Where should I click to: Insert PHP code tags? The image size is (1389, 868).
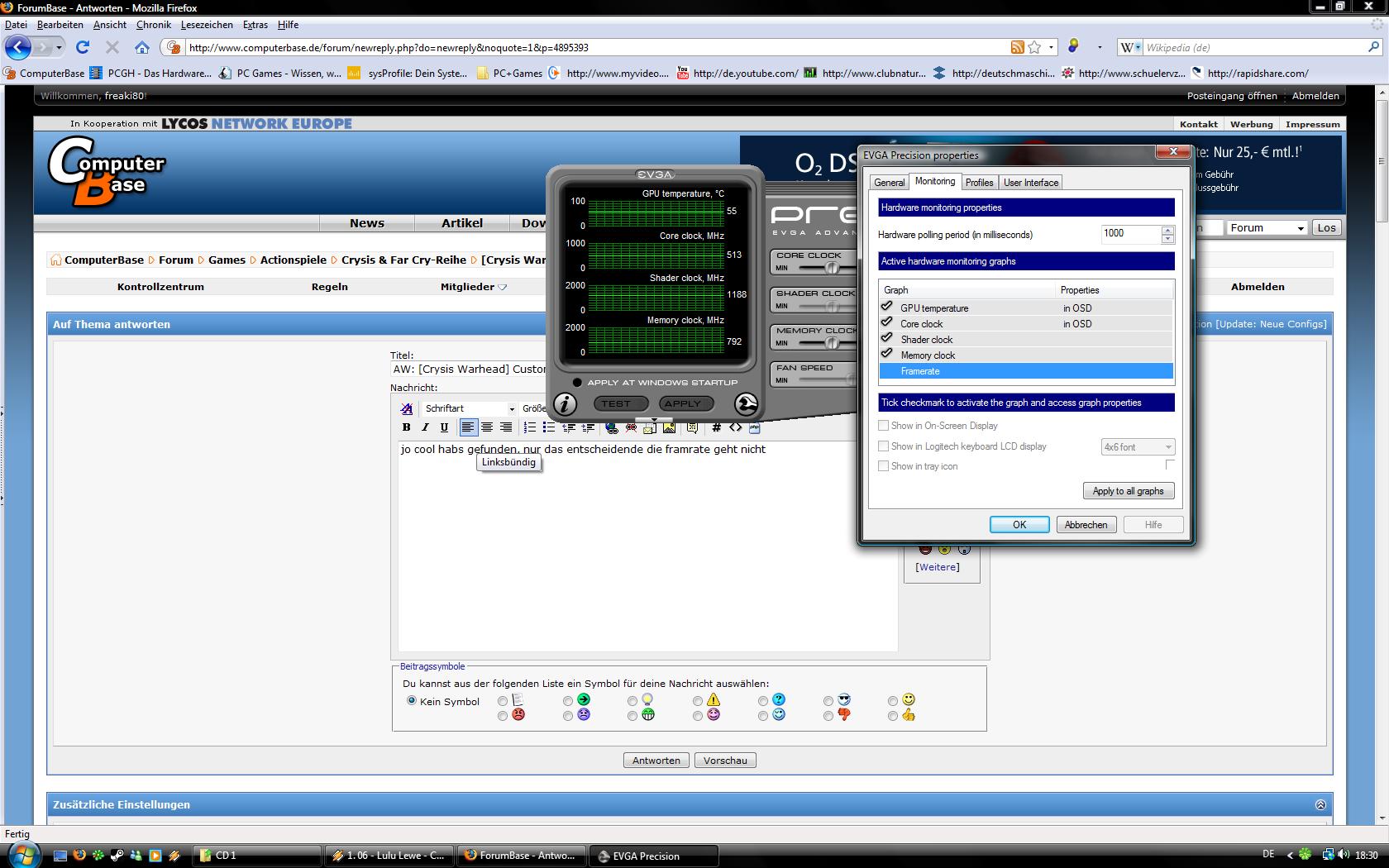(754, 428)
